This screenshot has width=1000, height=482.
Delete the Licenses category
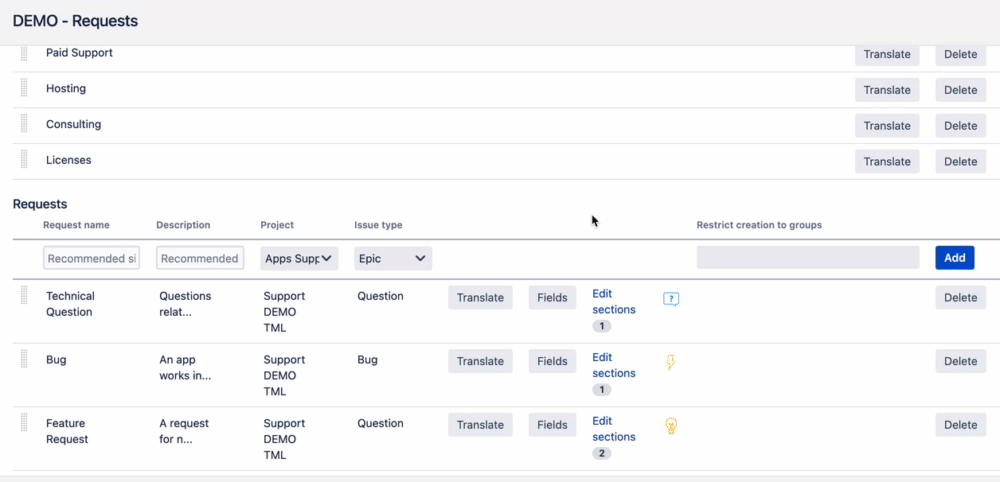pos(960,161)
